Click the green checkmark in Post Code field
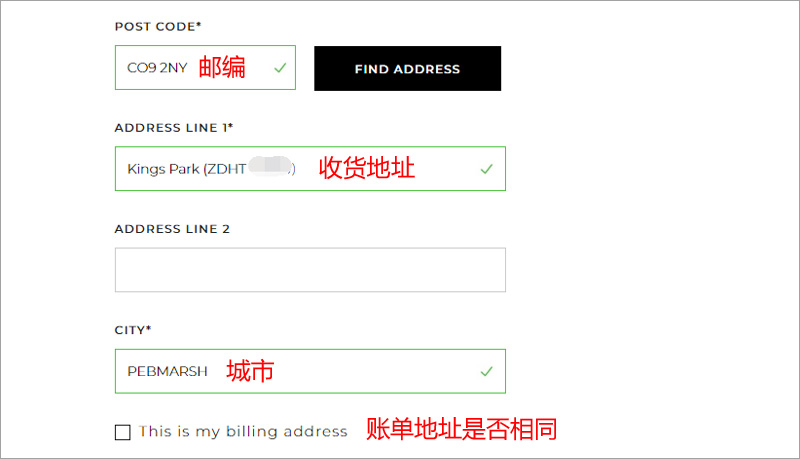Screen dimensions: 800x459 pyautogui.click(x=280, y=69)
